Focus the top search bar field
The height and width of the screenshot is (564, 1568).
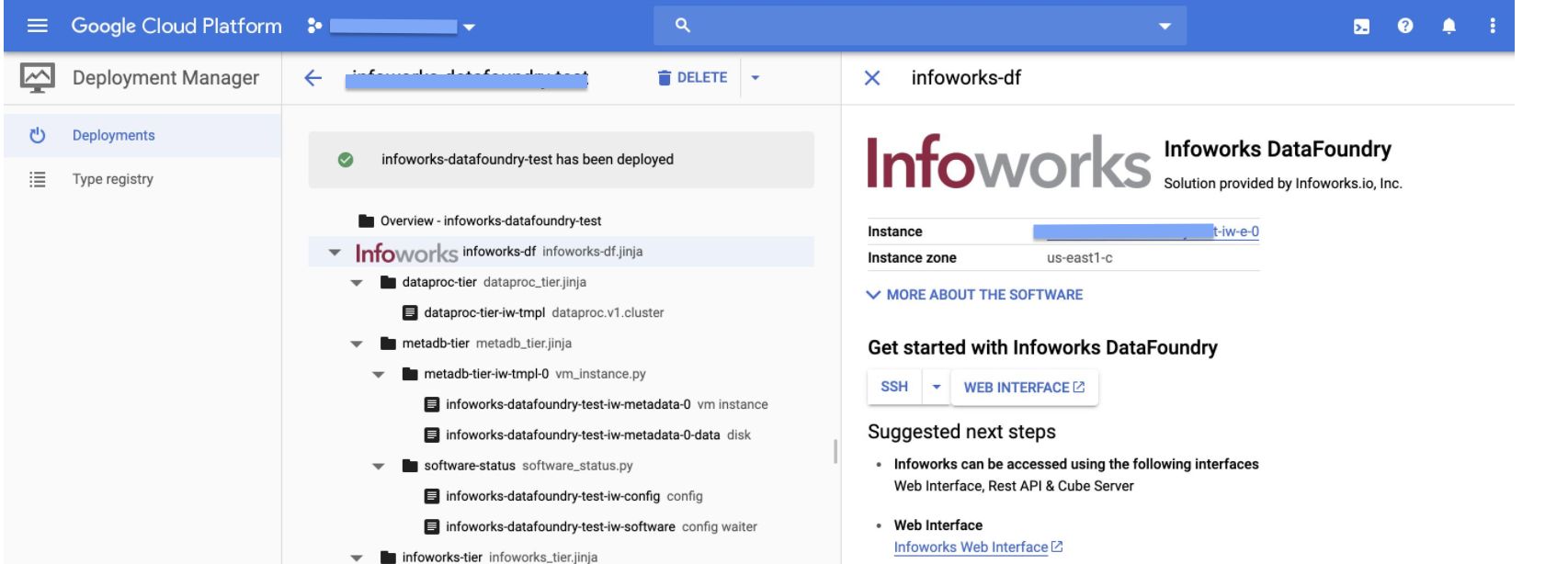pyautogui.click(x=920, y=26)
